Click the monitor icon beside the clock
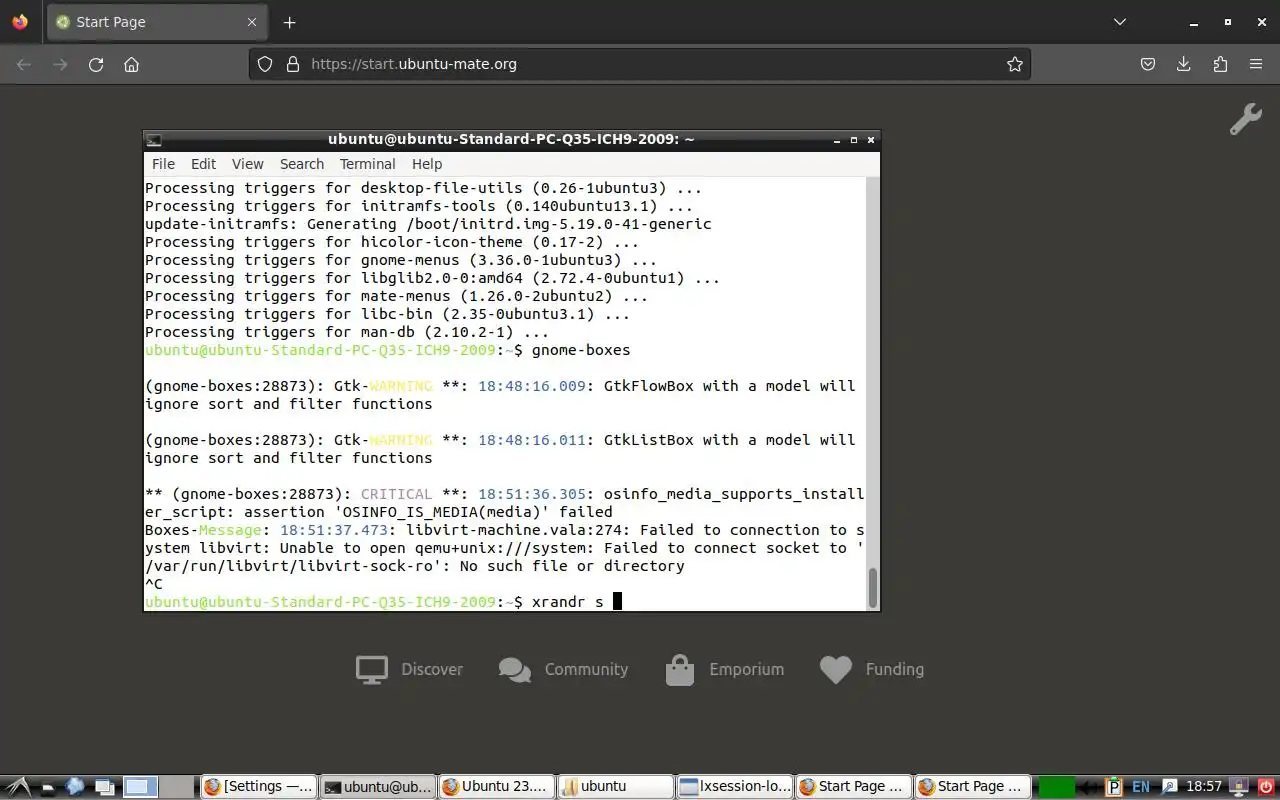 pyautogui.click(x=1239, y=787)
